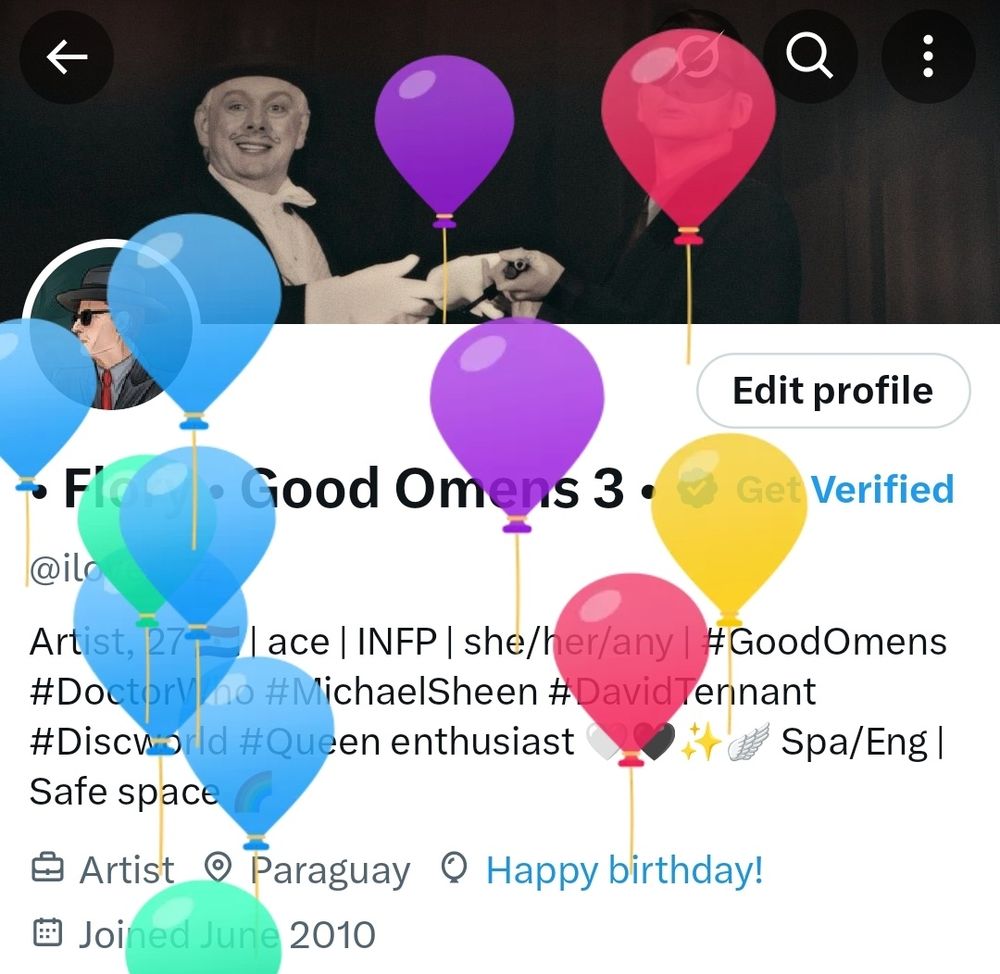The image size is (1000, 974).
Task: Tap the briefcase Artist icon
Action: coord(48,868)
